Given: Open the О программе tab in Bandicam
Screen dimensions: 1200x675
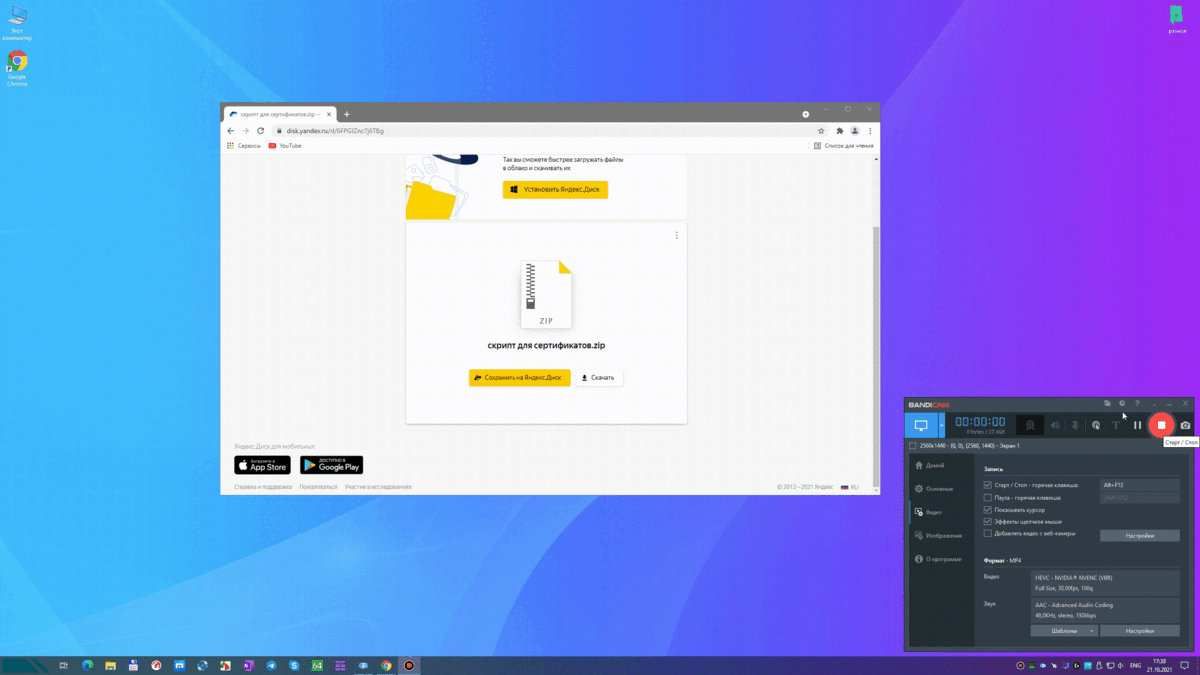Looking at the screenshot, I should [938, 559].
